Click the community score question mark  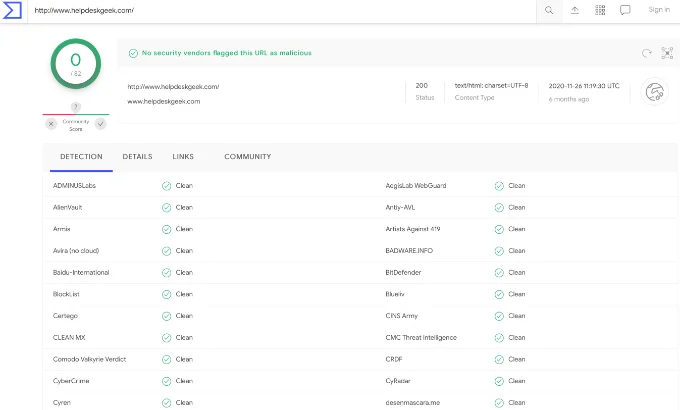[76, 107]
